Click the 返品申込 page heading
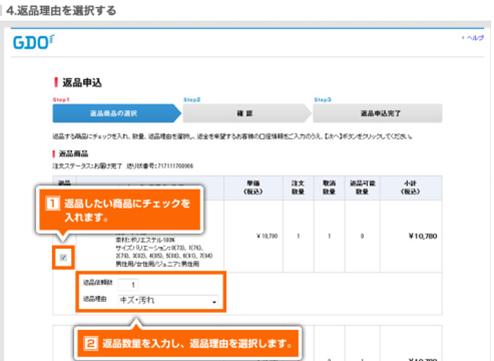The height and width of the screenshot is (361, 494). pyautogui.click(x=82, y=82)
